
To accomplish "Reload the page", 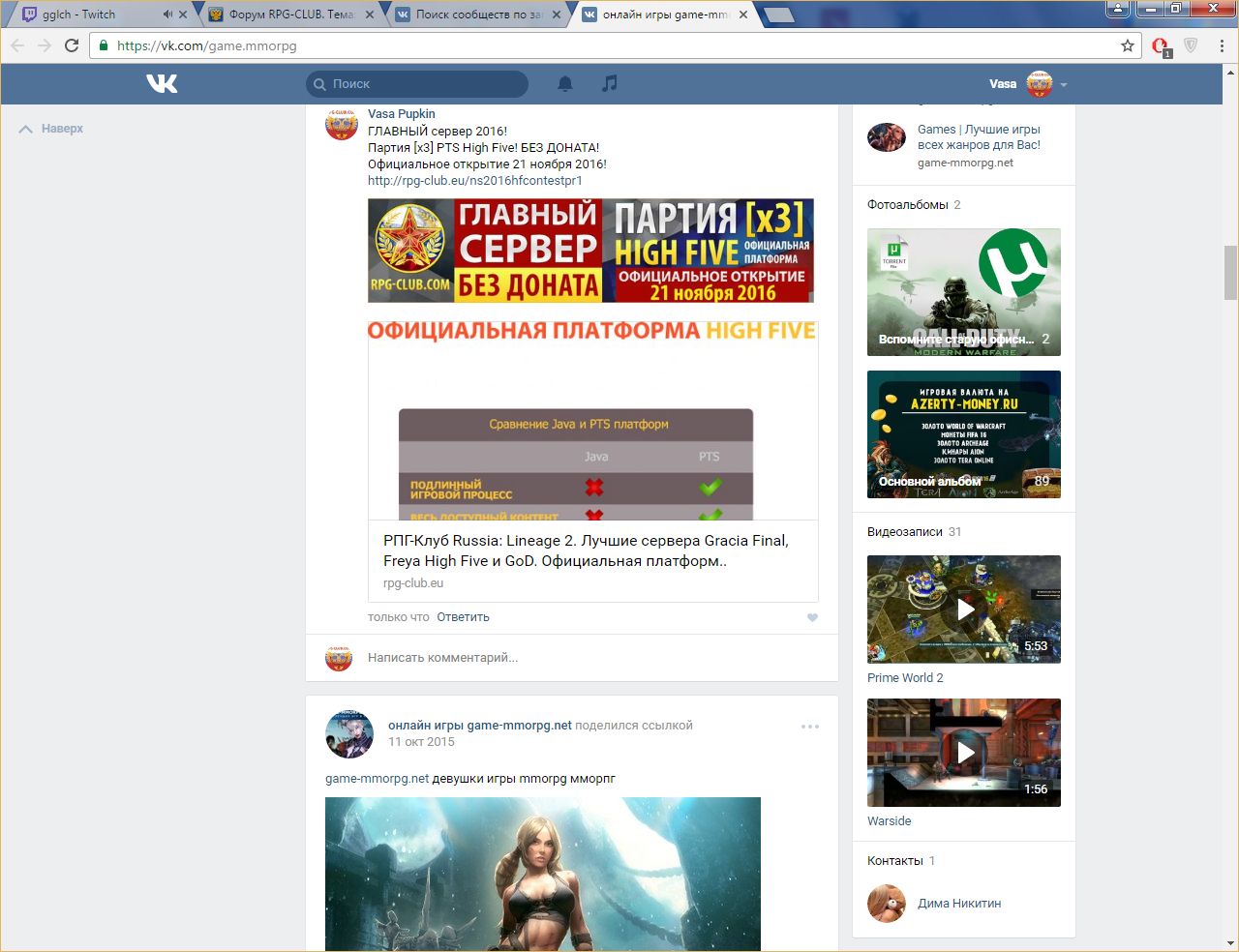I will pyautogui.click(x=72, y=45).
